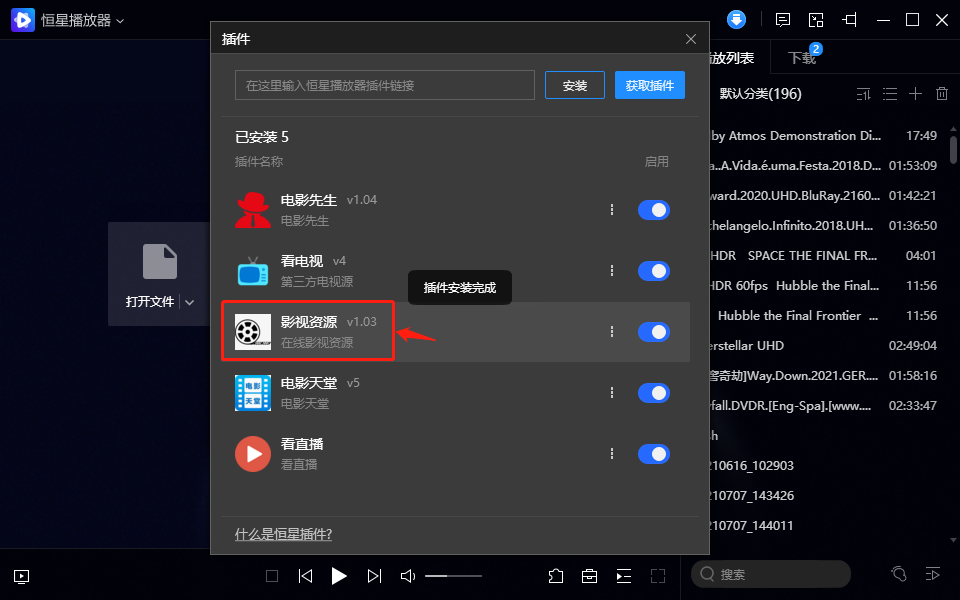Pin the player window on top
960x600 pixels.
(850, 20)
